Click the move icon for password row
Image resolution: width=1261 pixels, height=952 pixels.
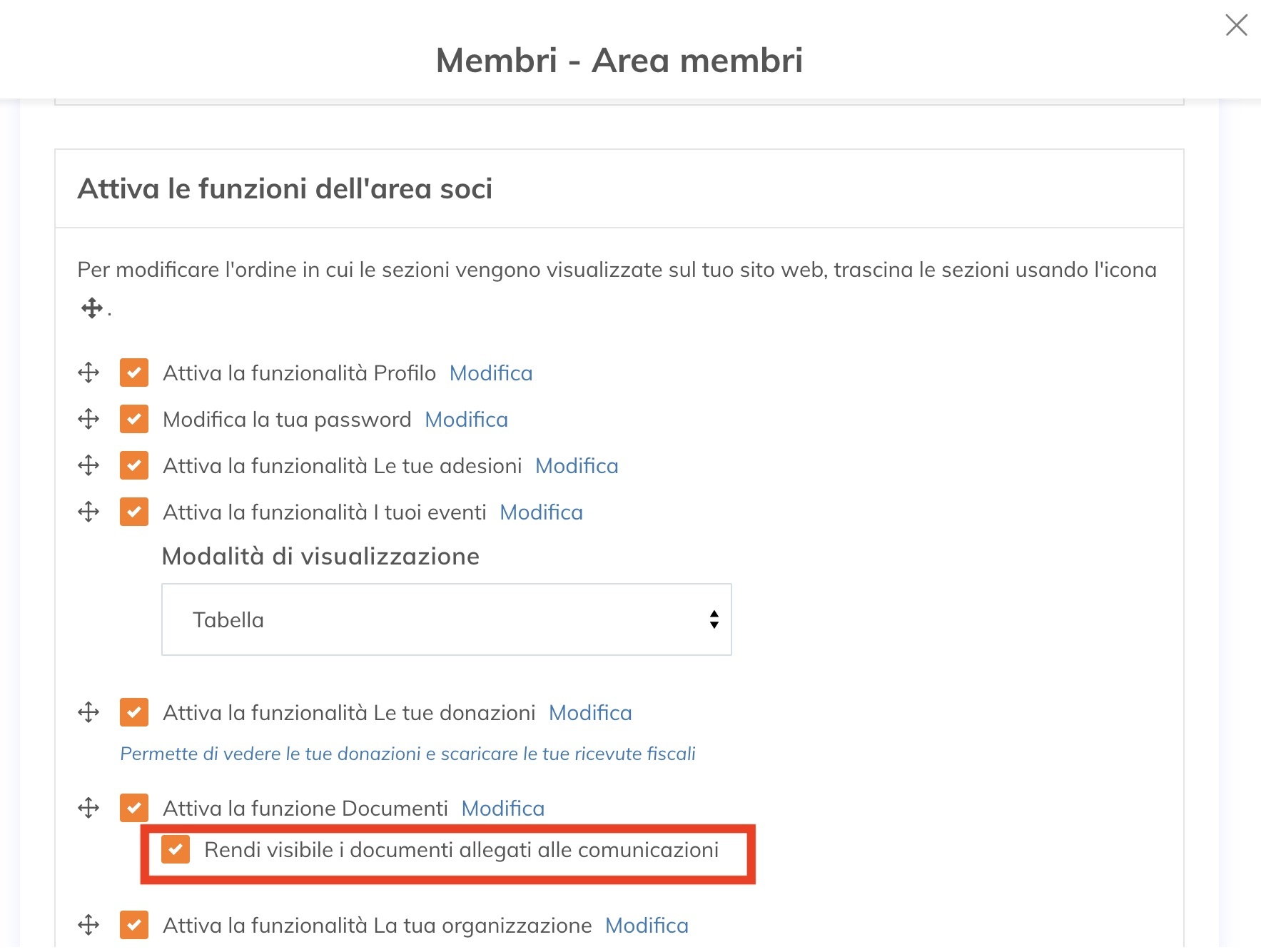88,419
